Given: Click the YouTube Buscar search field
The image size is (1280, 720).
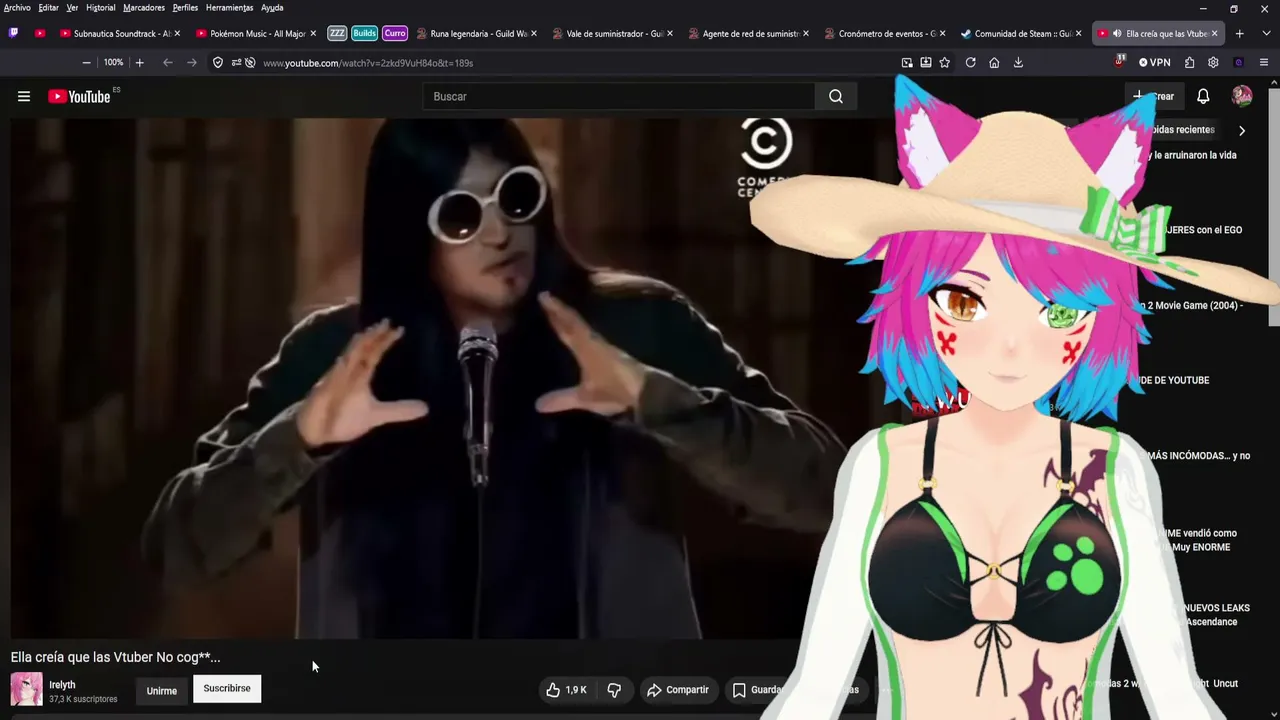Looking at the screenshot, I should [619, 96].
